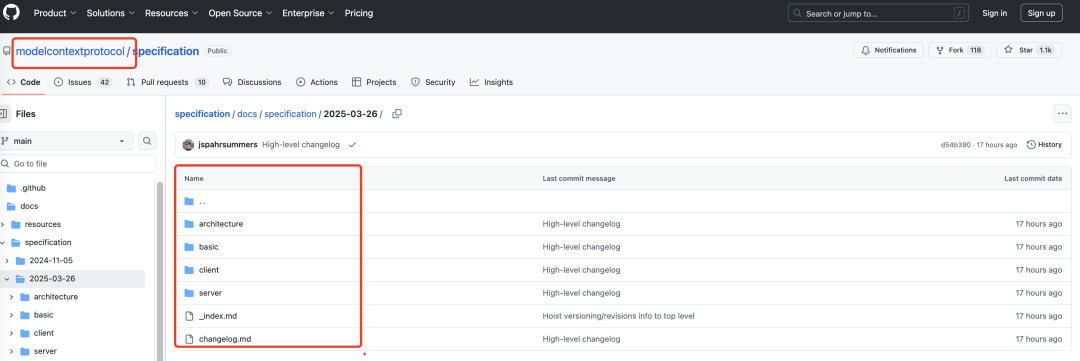Click _index.md file icon

click(190, 316)
